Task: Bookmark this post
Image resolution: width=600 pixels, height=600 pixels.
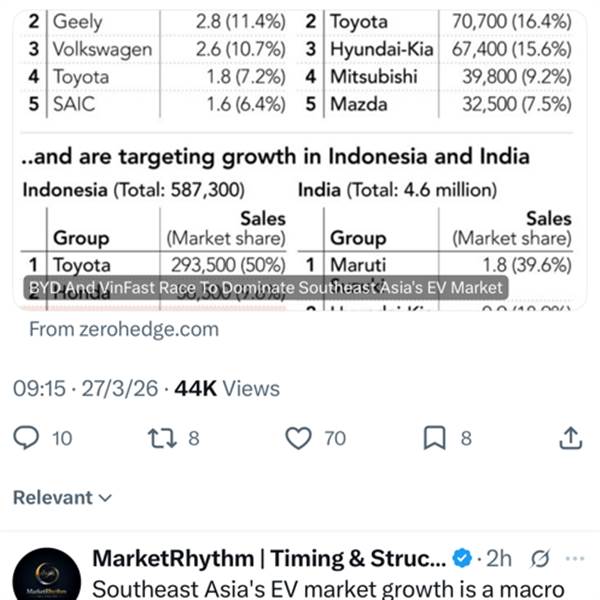Action: click(435, 438)
